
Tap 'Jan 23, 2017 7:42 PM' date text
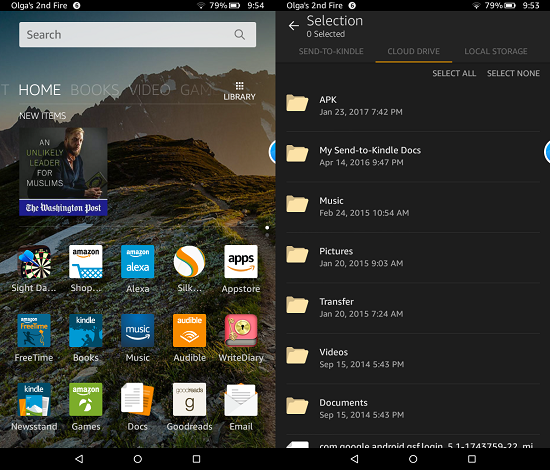tap(361, 112)
